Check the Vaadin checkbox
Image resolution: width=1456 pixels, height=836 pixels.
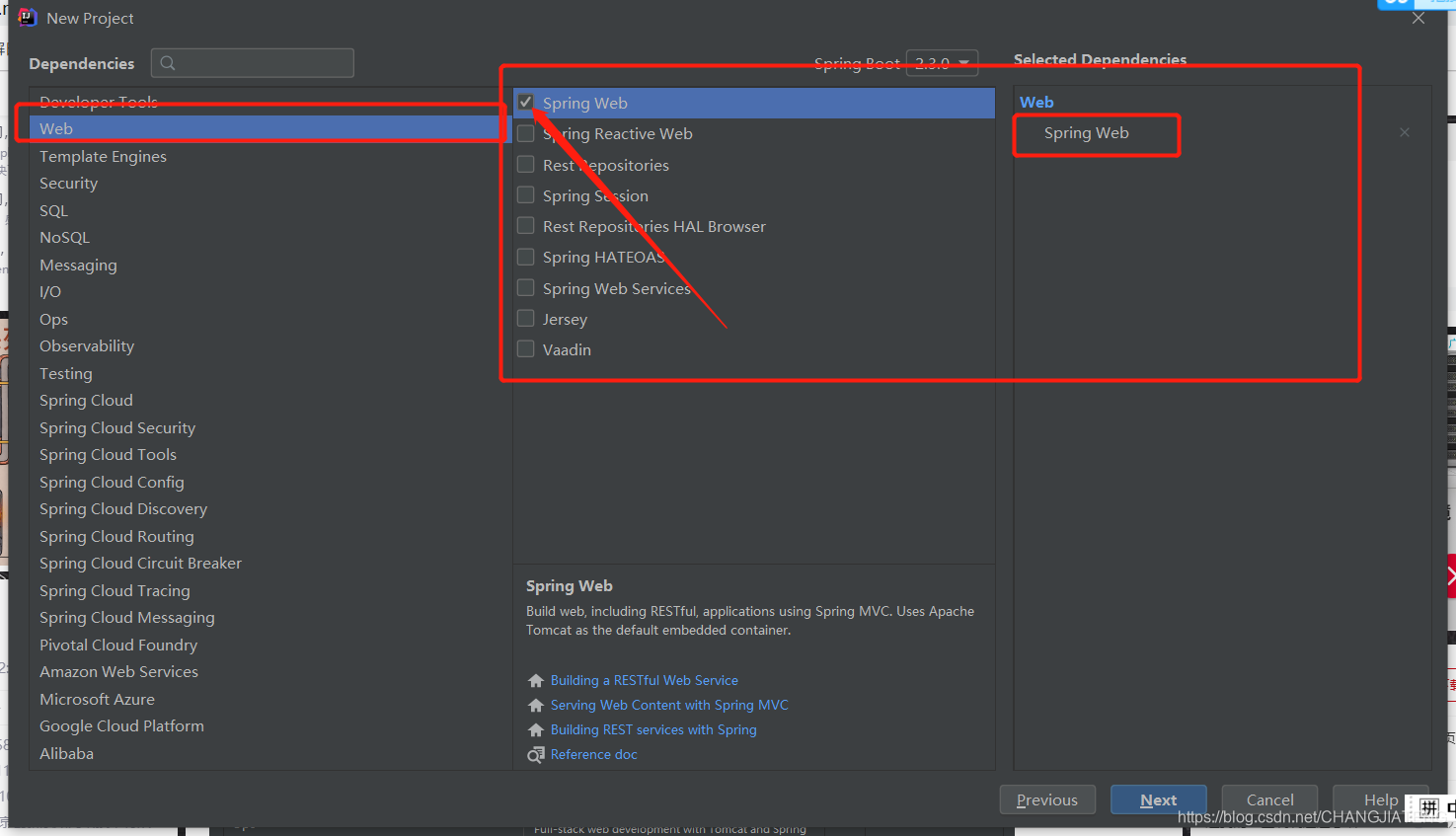(x=526, y=348)
